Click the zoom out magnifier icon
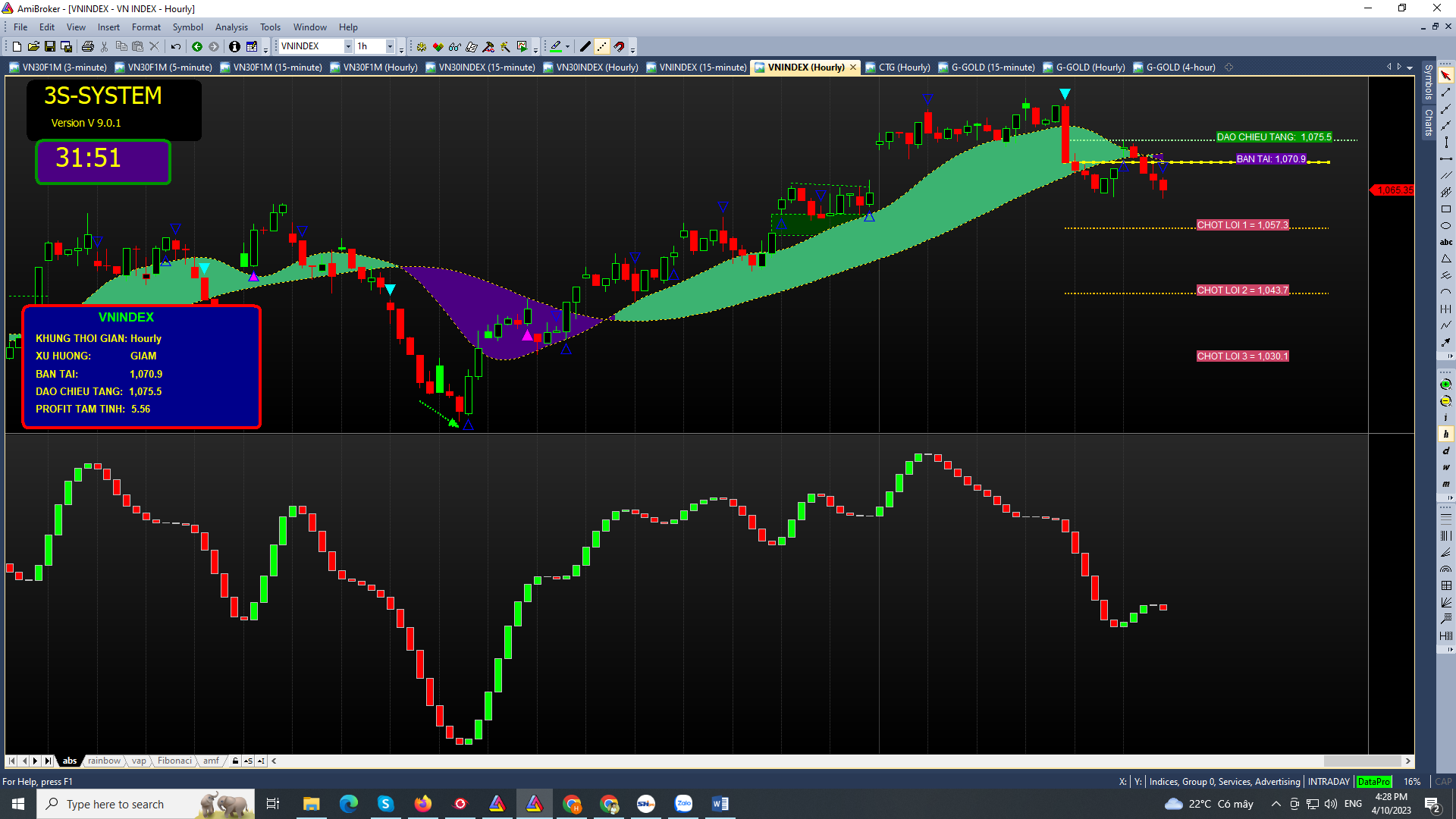The height and width of the screenshot is (819, 1456). tap(1445, 401)
